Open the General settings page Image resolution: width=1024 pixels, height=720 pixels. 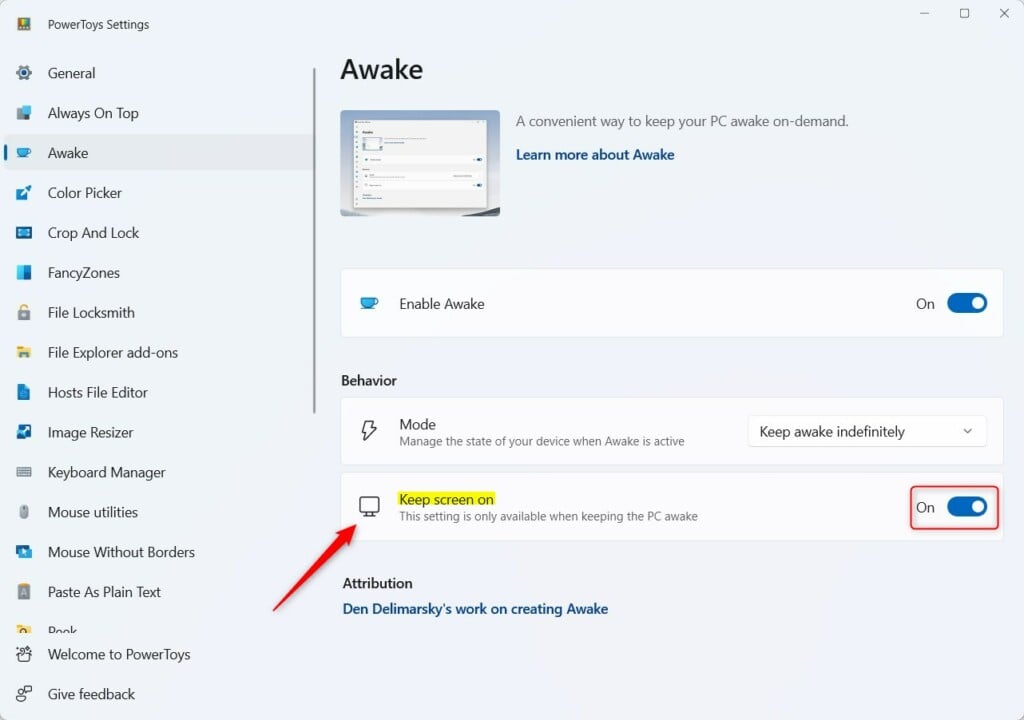click(x=159, y=73)
